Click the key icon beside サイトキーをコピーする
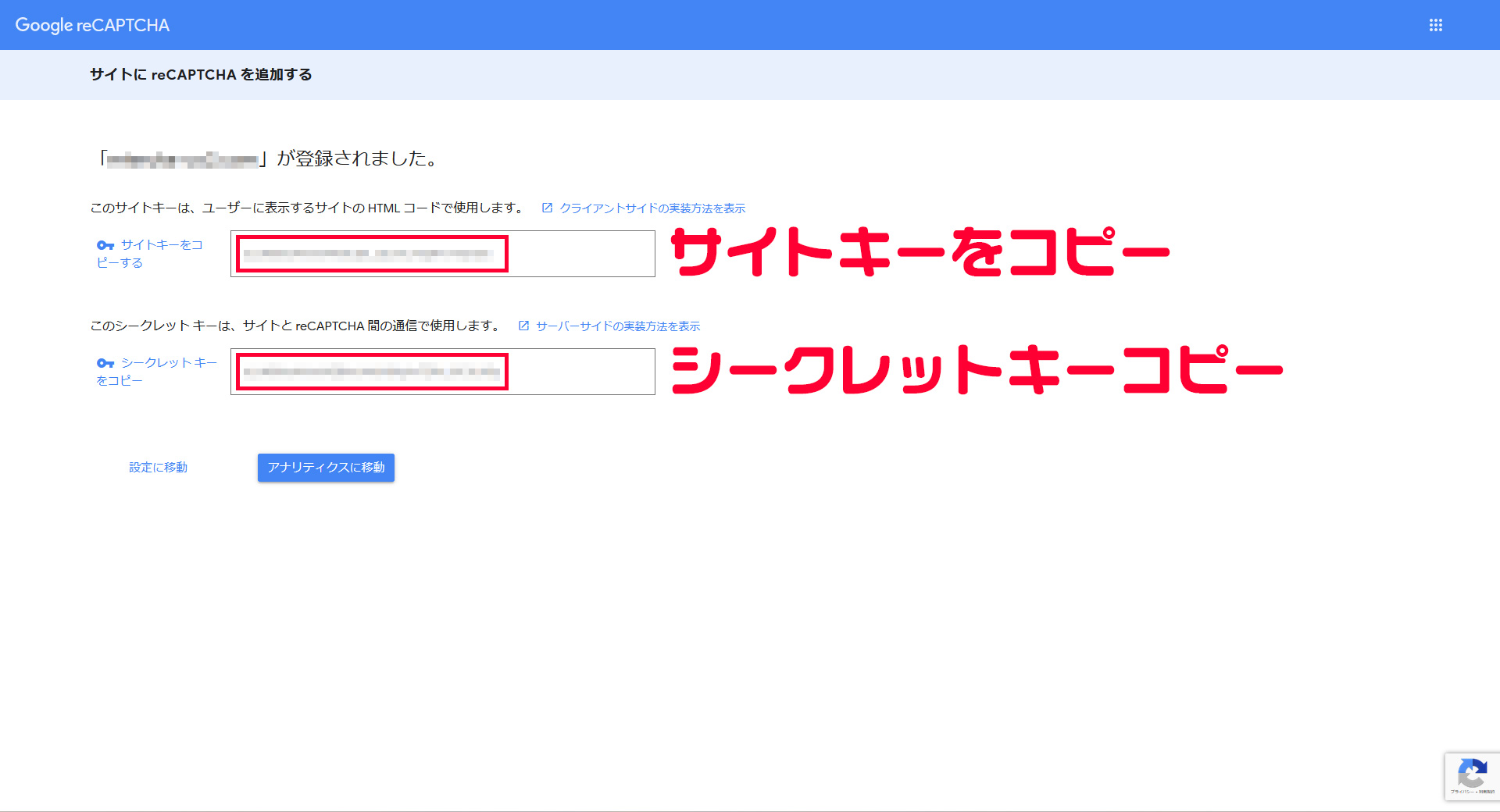 click(x=105, y=245)
